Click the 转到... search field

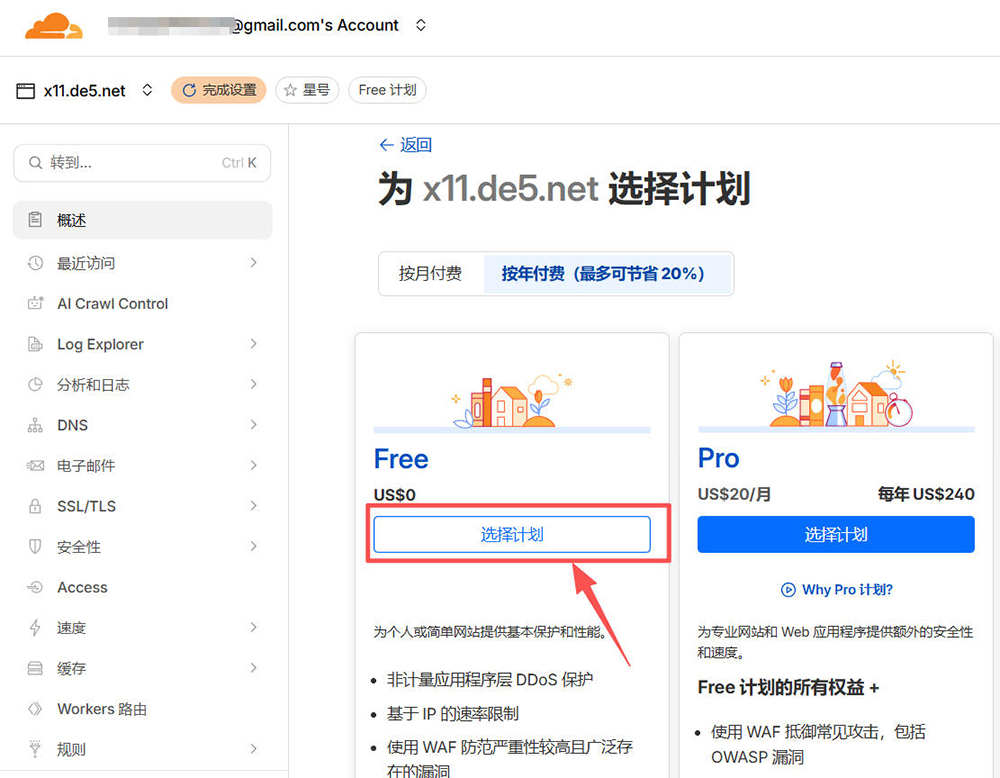point(142,163)
